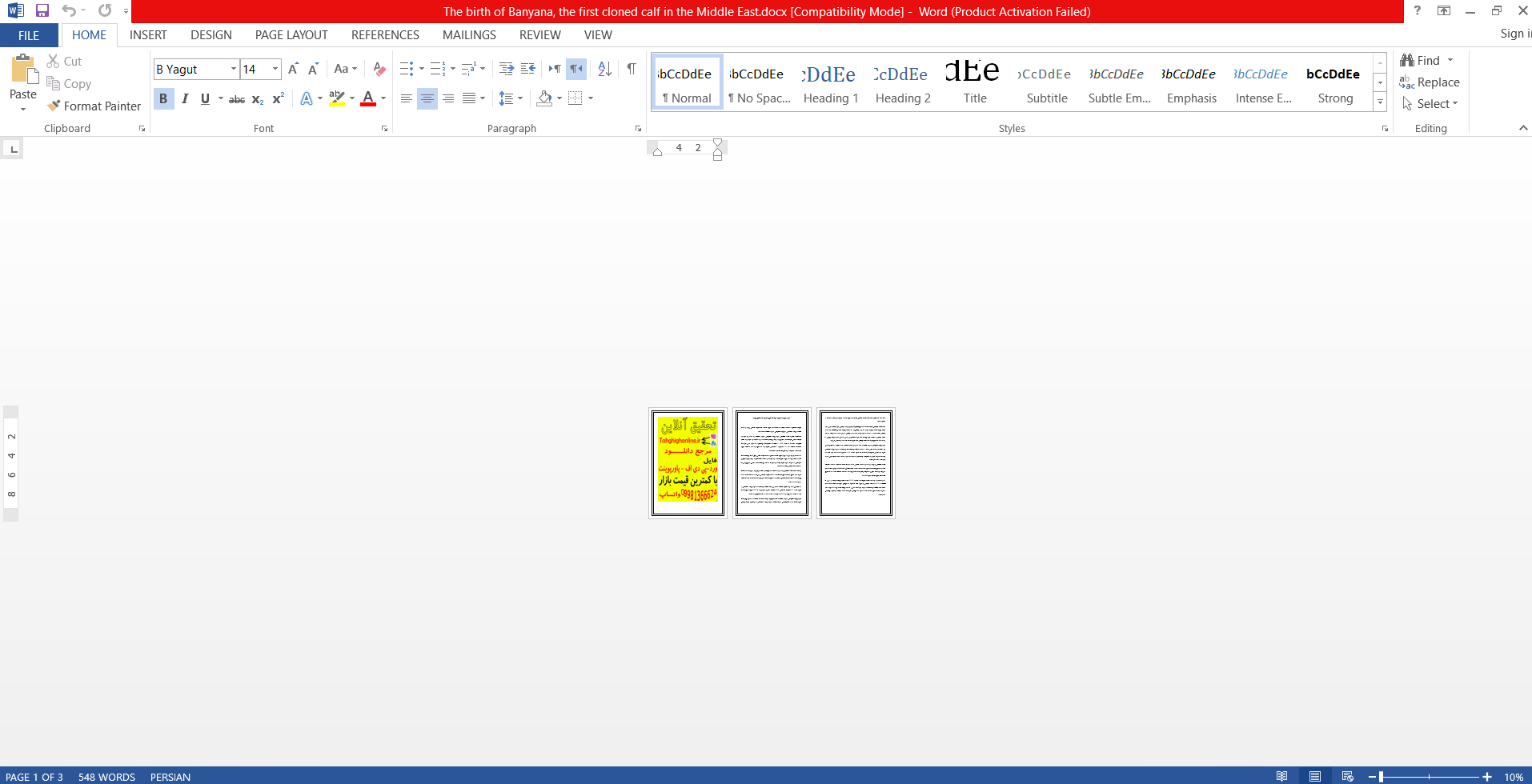Expand the numbering list dropdown
Viewport: 1532px width, 784px height.
pyautogui.click(x=453, y=69)
